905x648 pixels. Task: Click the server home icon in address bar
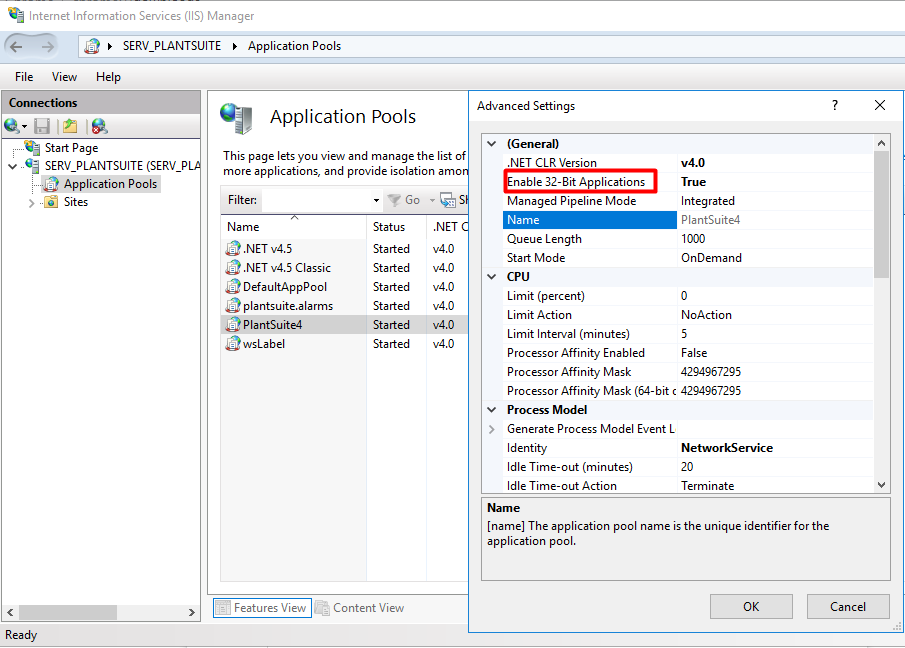coord(92,46)
